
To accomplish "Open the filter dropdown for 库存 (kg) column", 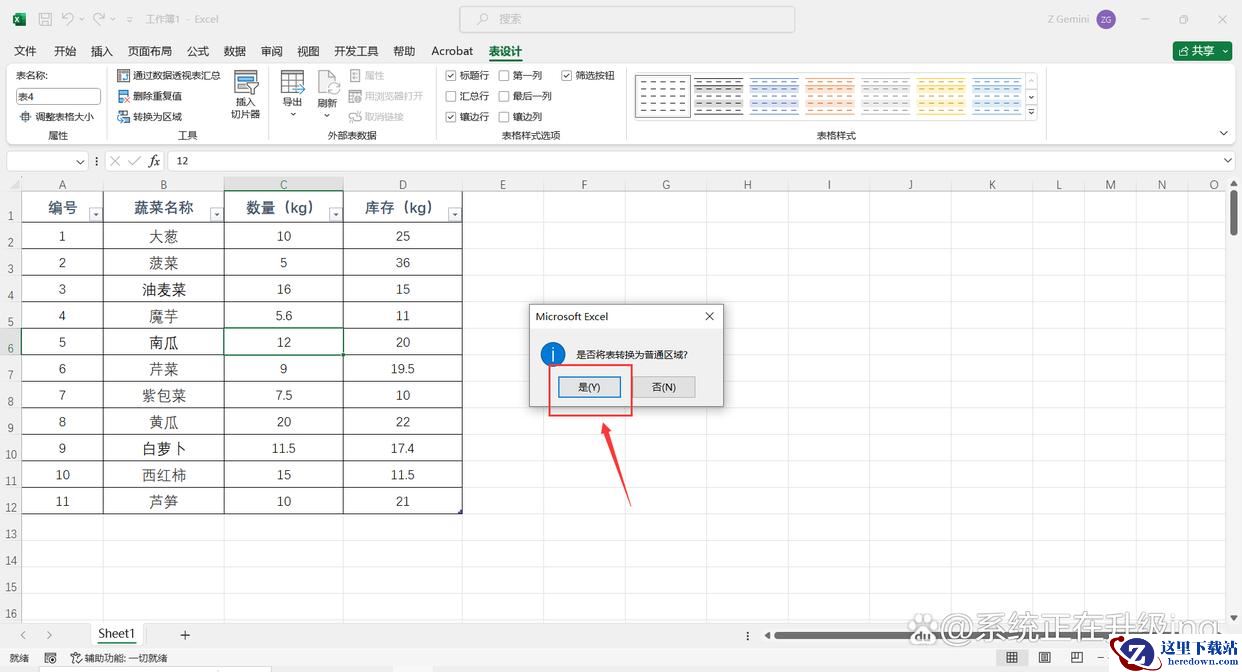I will 454,215.
